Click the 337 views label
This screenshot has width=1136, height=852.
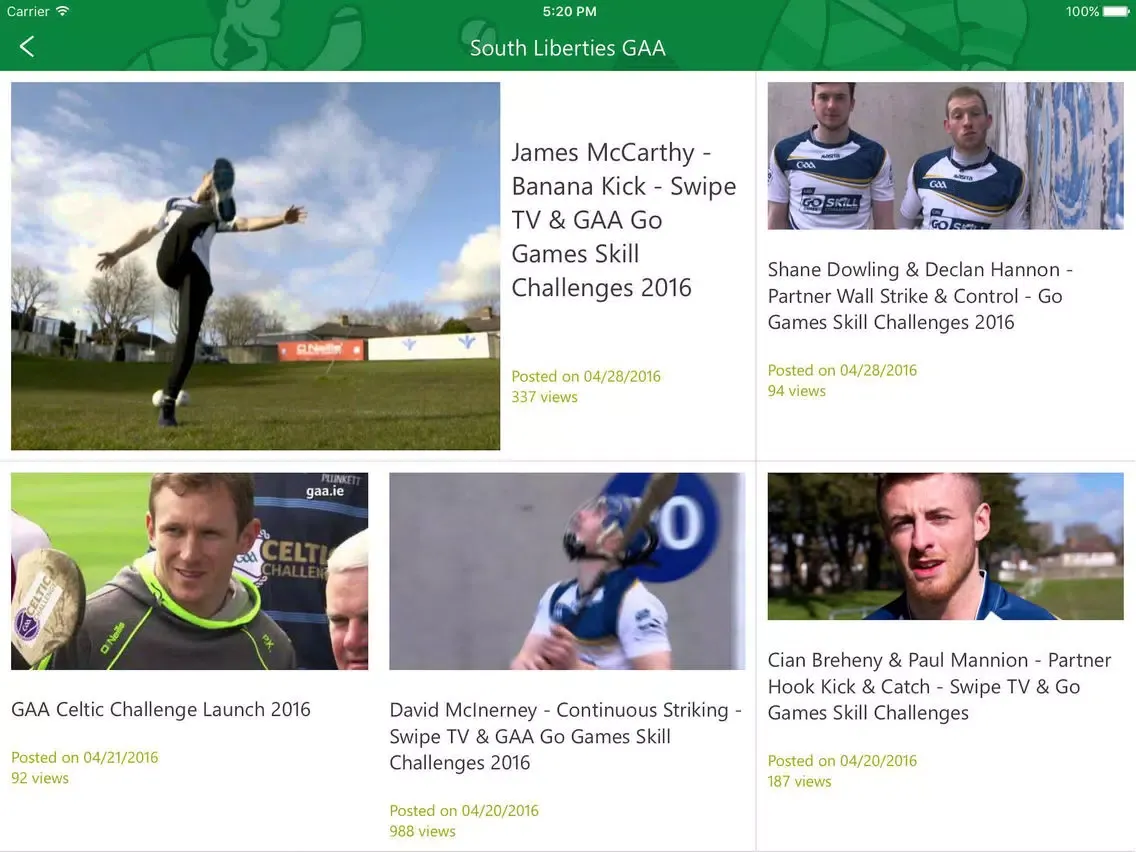click(x=544, y=397)
